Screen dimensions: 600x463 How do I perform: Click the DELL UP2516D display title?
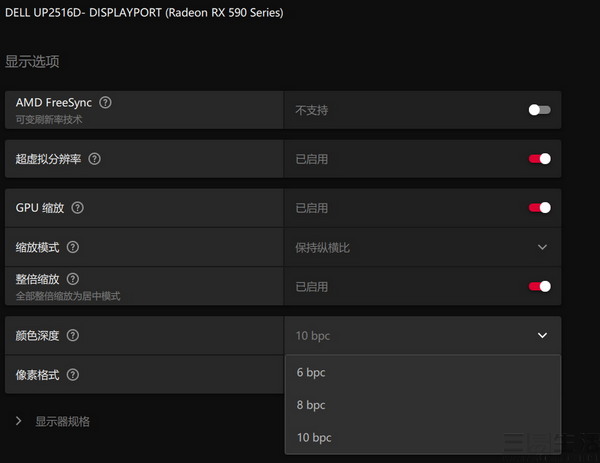click(x=142, y=13)
